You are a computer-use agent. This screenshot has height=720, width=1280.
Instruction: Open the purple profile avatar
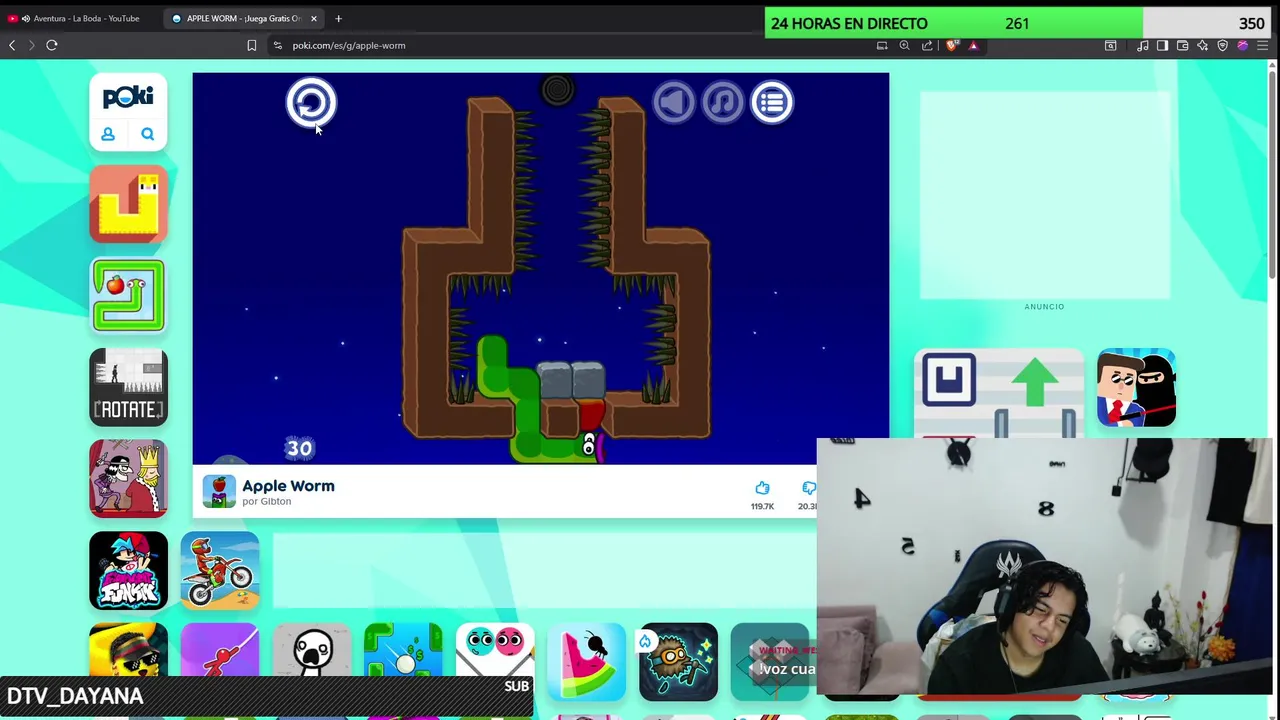click(1242, 45)
